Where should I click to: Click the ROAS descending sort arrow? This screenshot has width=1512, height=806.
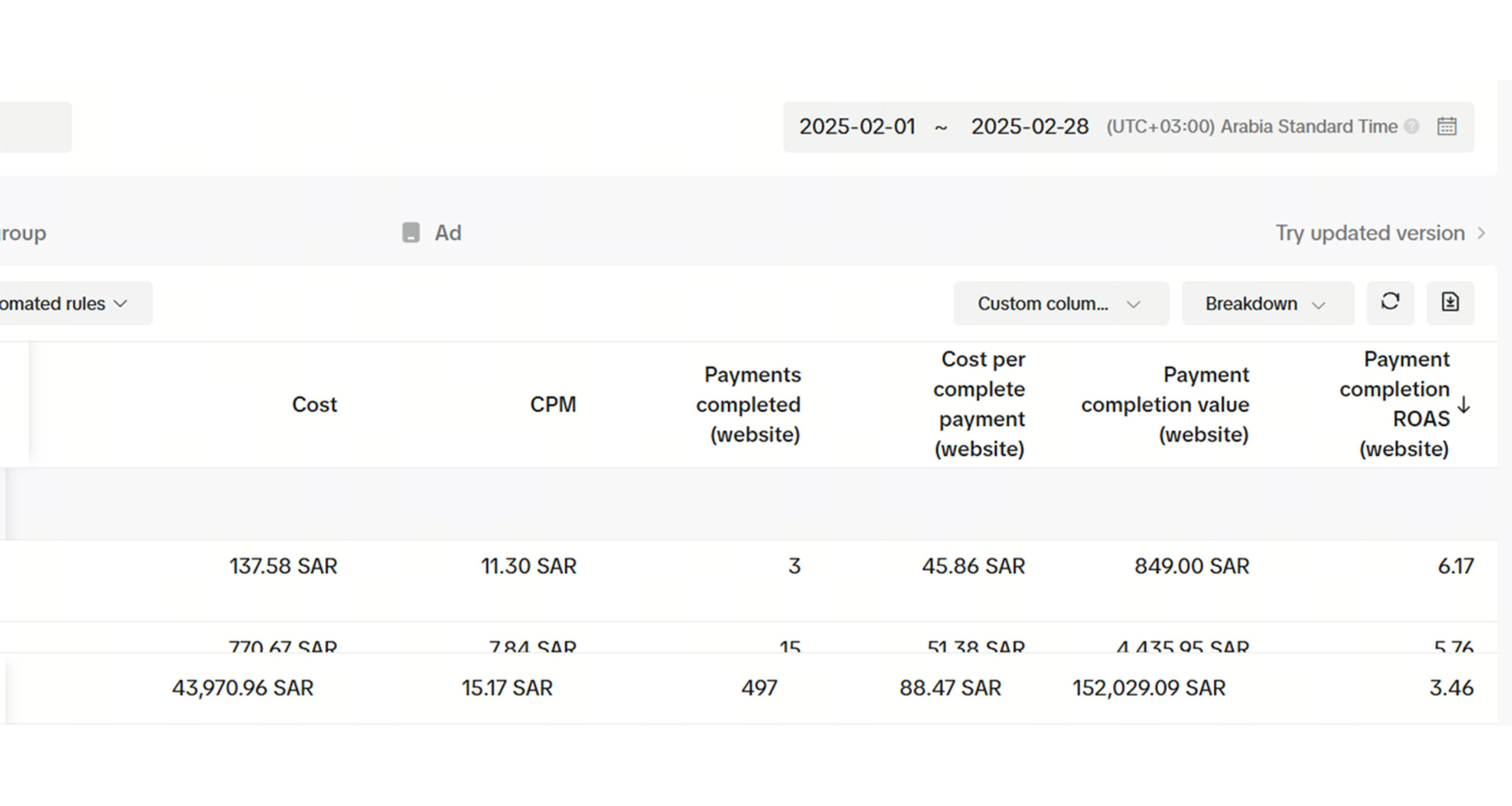pyautogui.click(x=1464, y=405)
